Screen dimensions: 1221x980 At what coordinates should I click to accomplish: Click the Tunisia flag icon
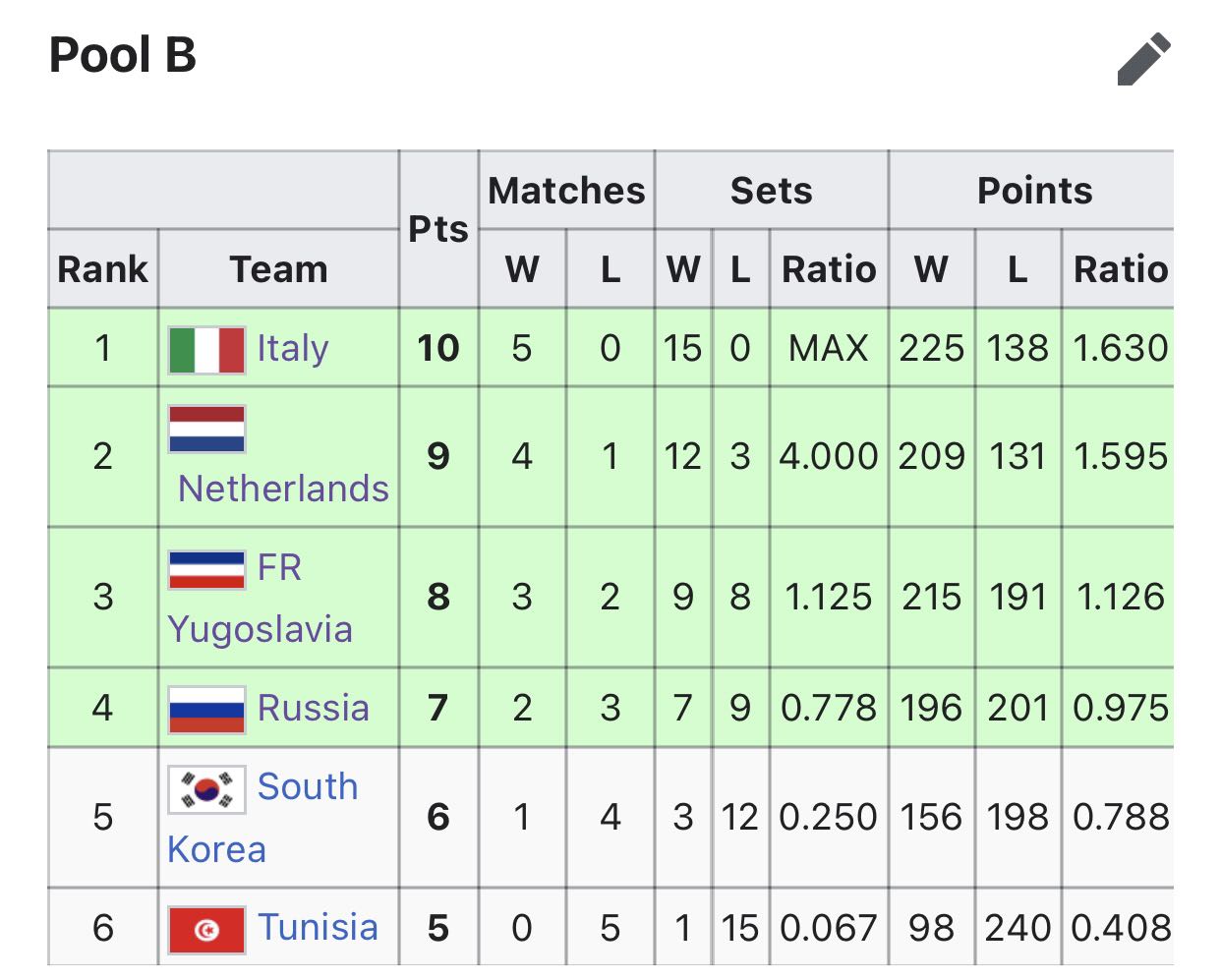point(206,930)
